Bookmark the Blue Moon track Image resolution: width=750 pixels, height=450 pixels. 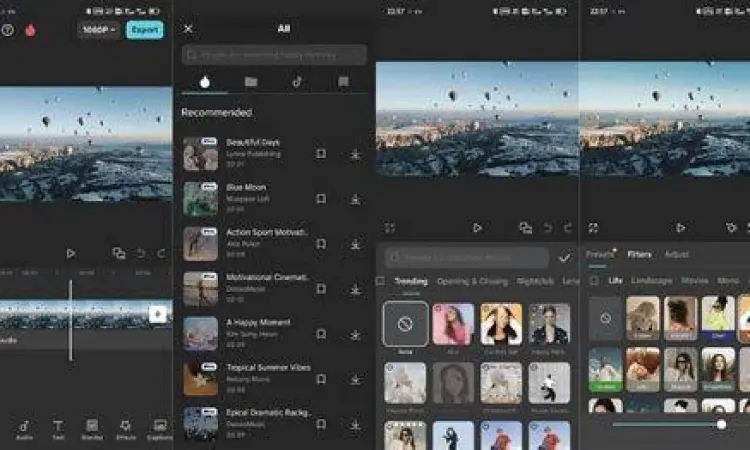click(x=321, y=198)
